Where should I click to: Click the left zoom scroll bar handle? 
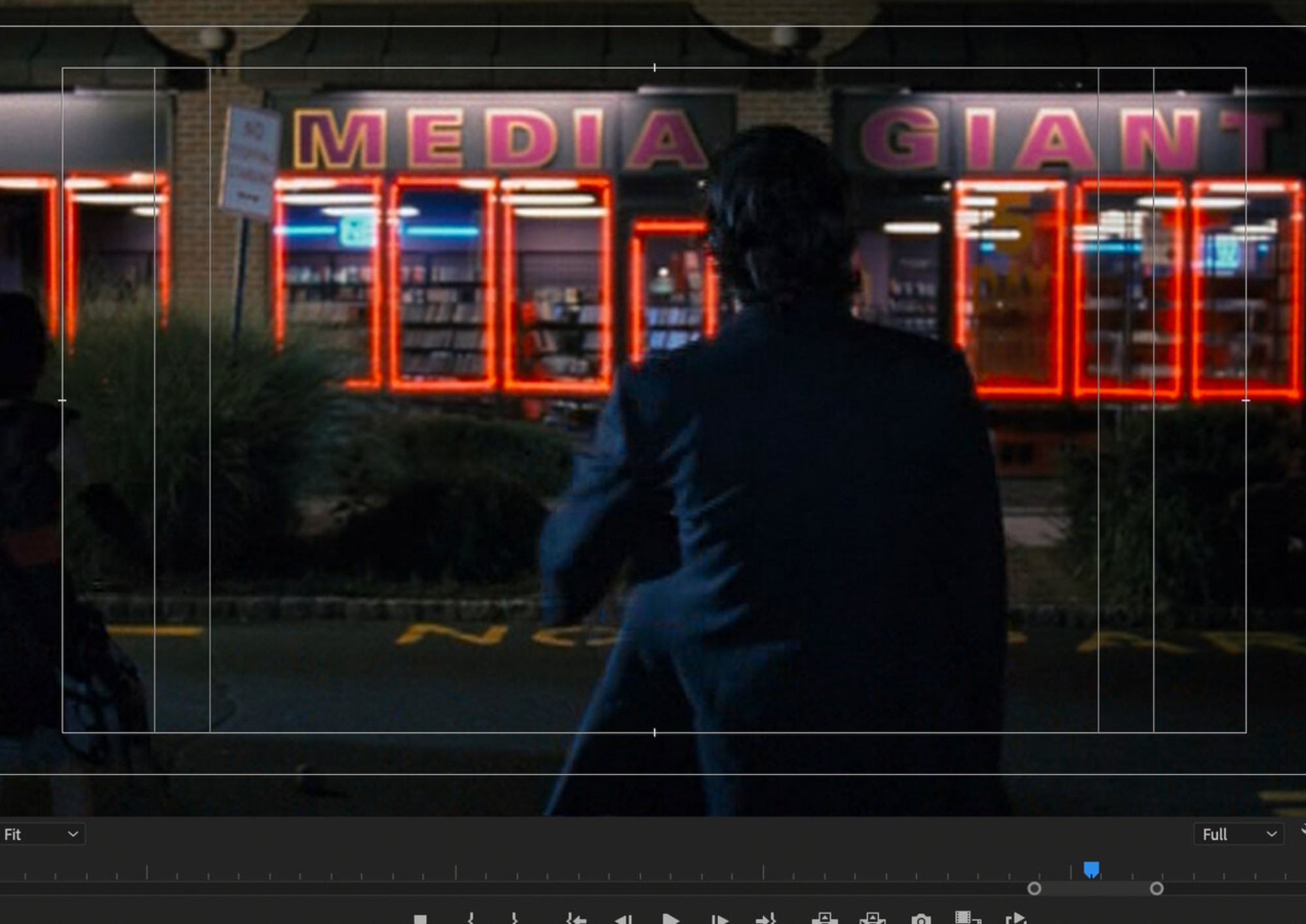click(1034, 888)
